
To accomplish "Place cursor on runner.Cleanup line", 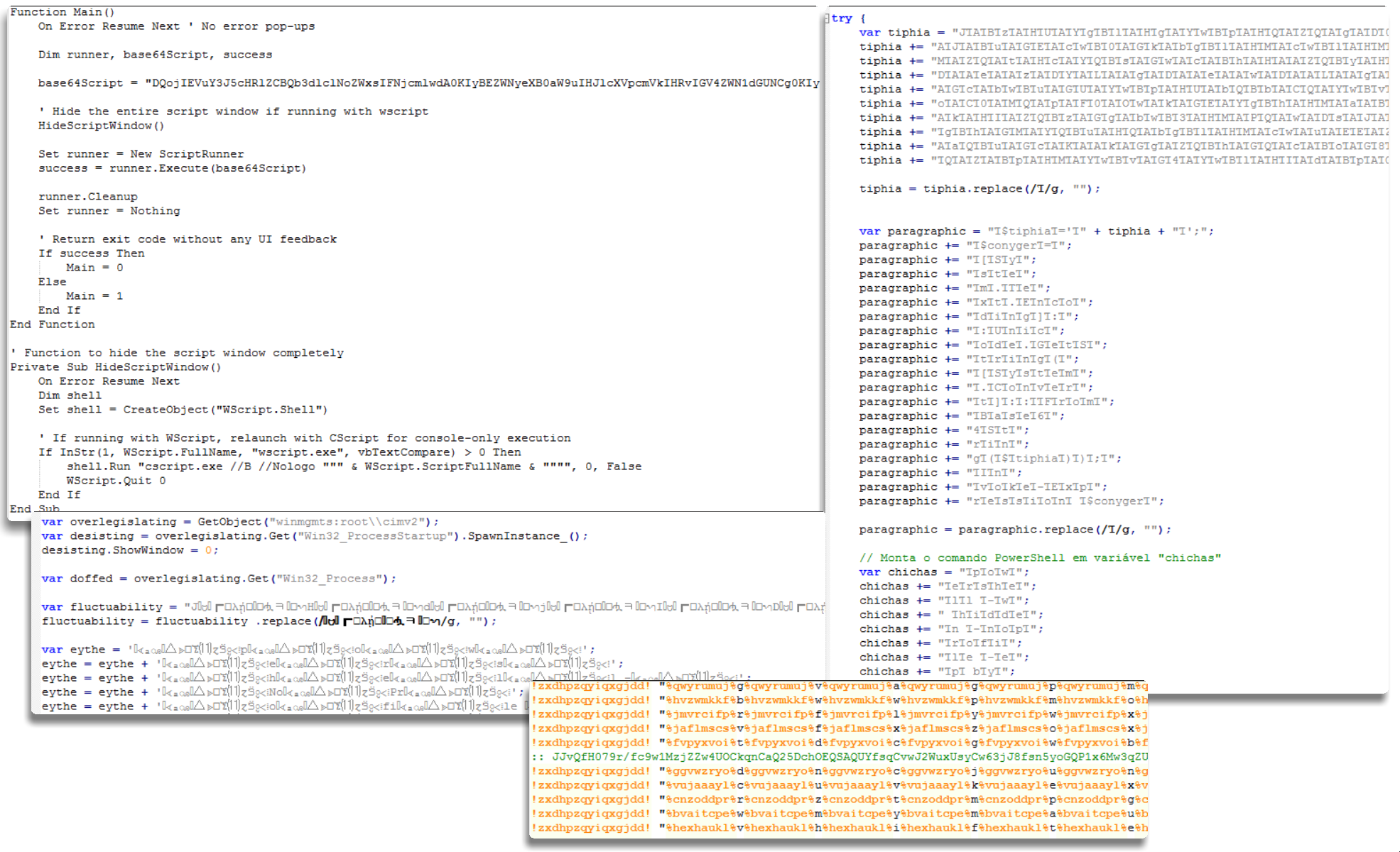I will [x=88, y=197].
